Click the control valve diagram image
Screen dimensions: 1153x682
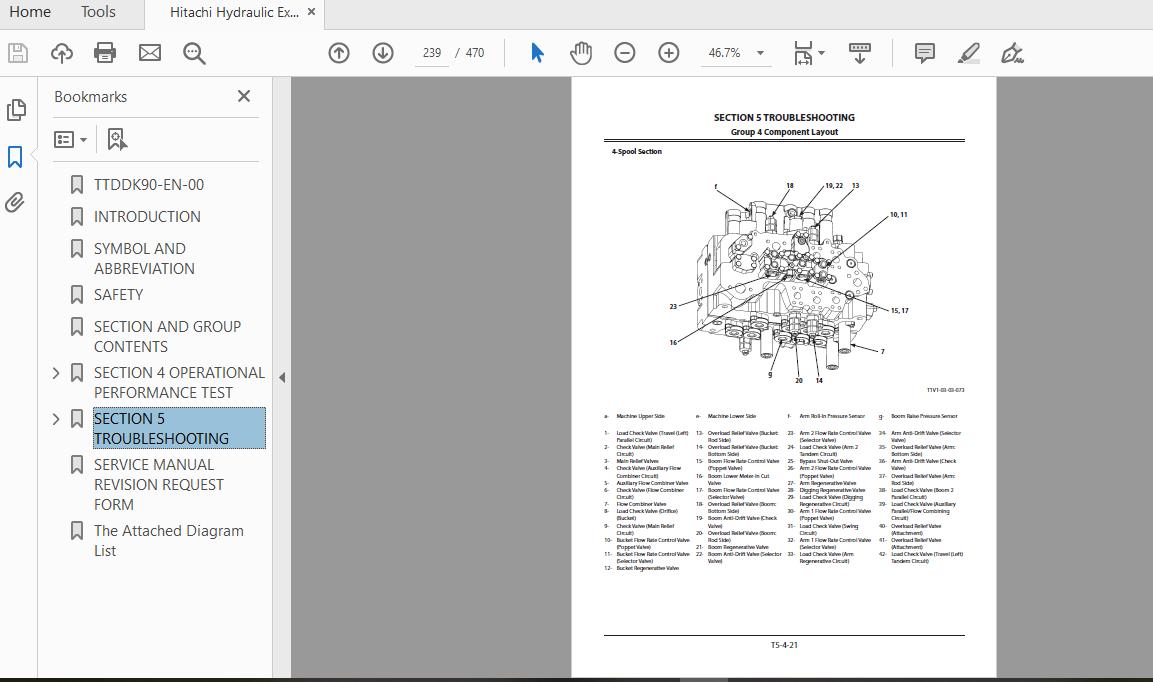click(789, 283)
